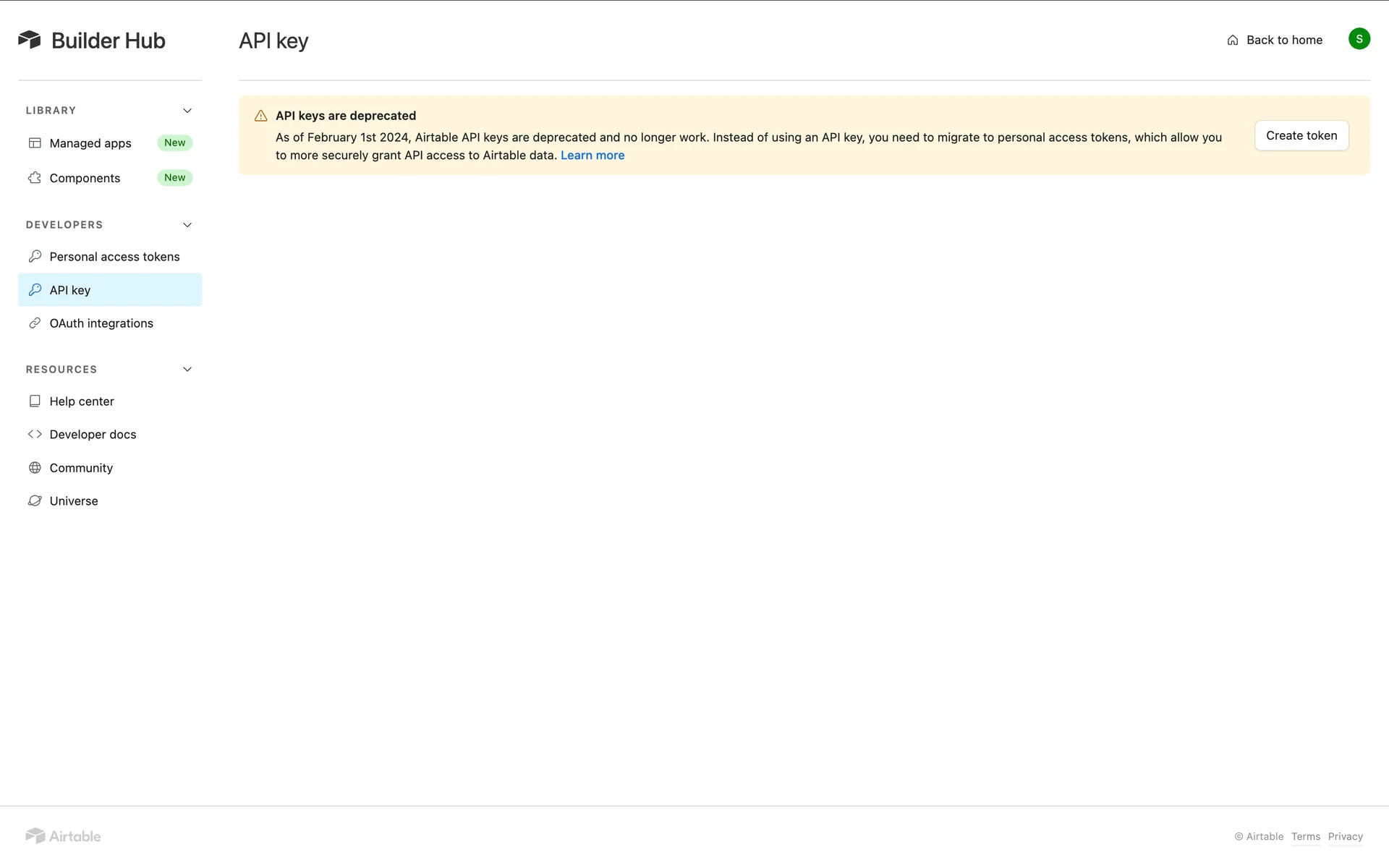The width and height of the screenshot is (1389, 868).
Task: Click the Universe planet icon
Action: [x=35, y=501]
